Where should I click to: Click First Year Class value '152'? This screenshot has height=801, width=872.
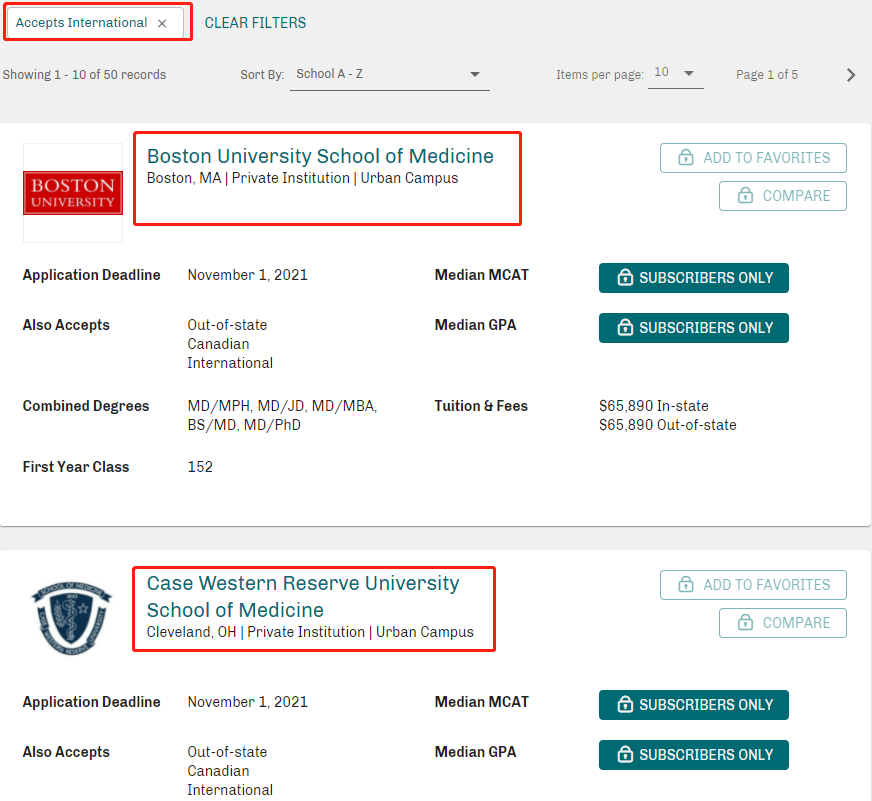click(x=200, y=467)
